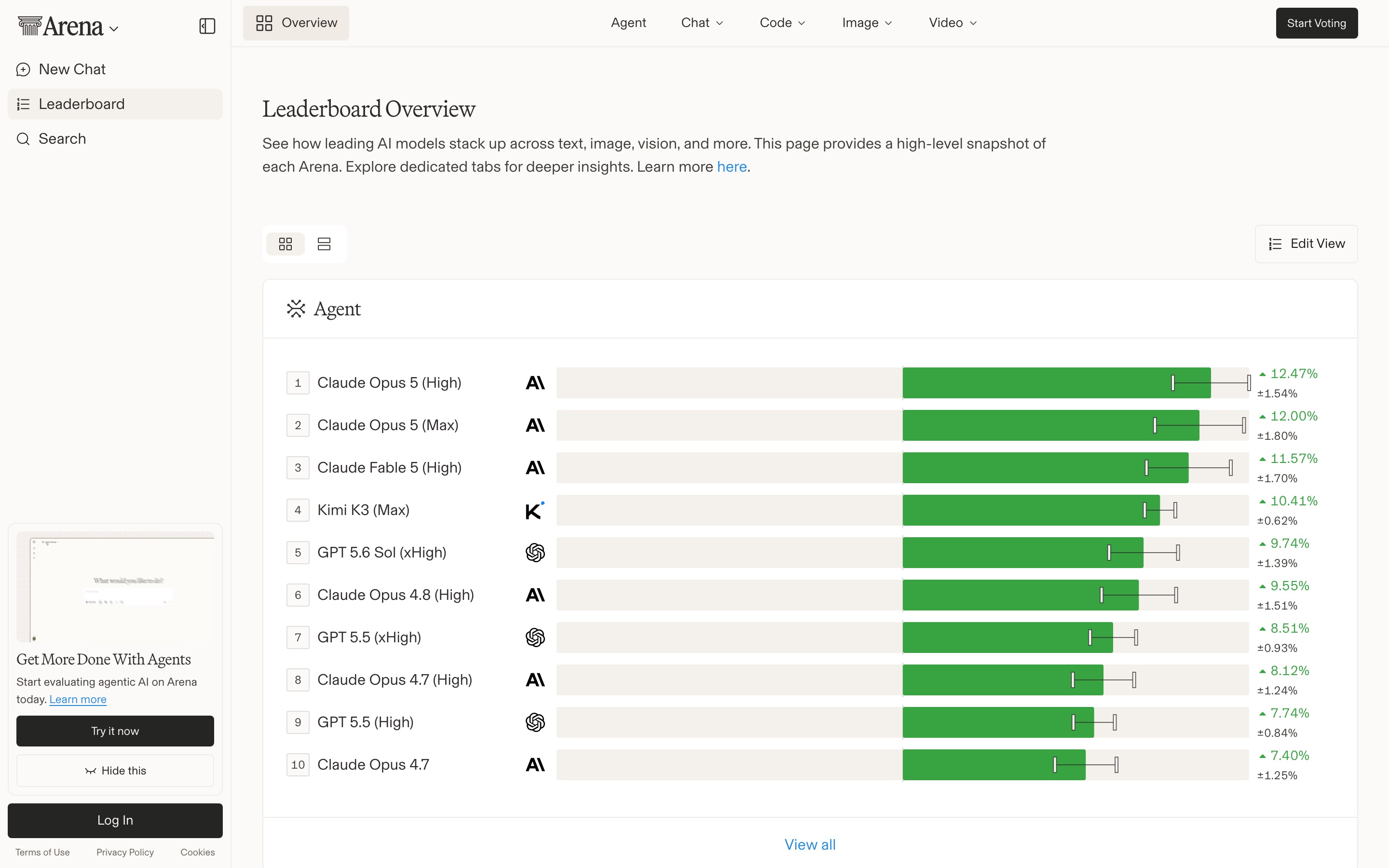Screen dimensions: 1389x868
Task: Click the ±1.80% margin value
Action: click(1277, 436)
